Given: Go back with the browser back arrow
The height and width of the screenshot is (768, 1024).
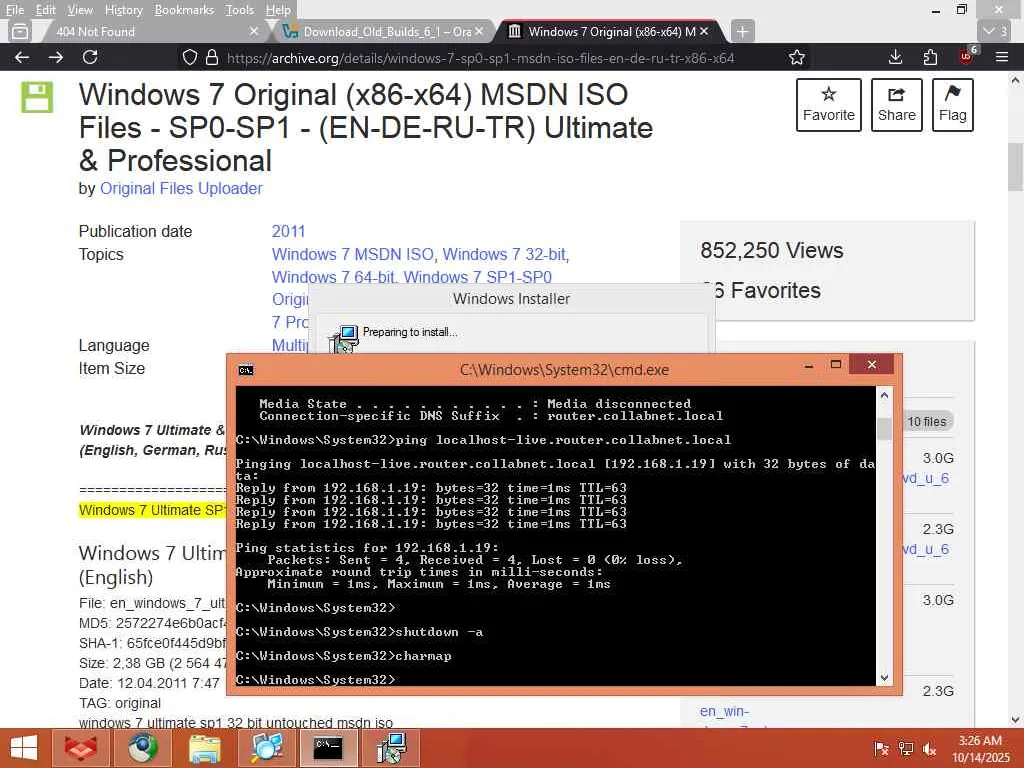Looking at the screenshot, I should 22,57.
